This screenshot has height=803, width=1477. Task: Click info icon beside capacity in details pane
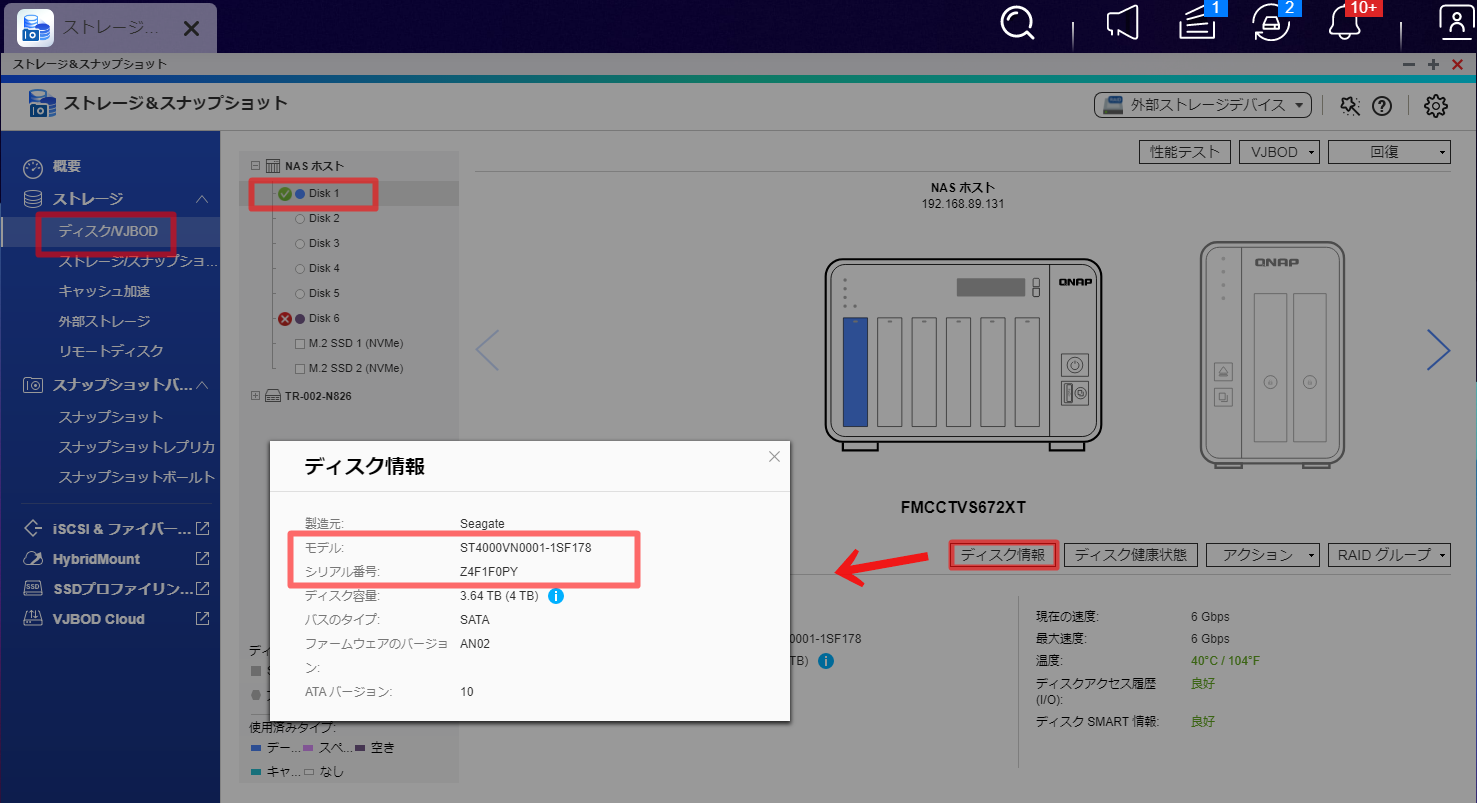click(826, 661)
